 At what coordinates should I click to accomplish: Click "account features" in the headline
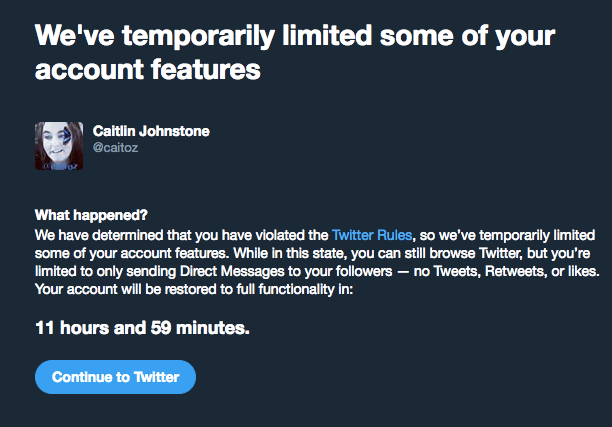pyautogui.click(x=148, y=69)
